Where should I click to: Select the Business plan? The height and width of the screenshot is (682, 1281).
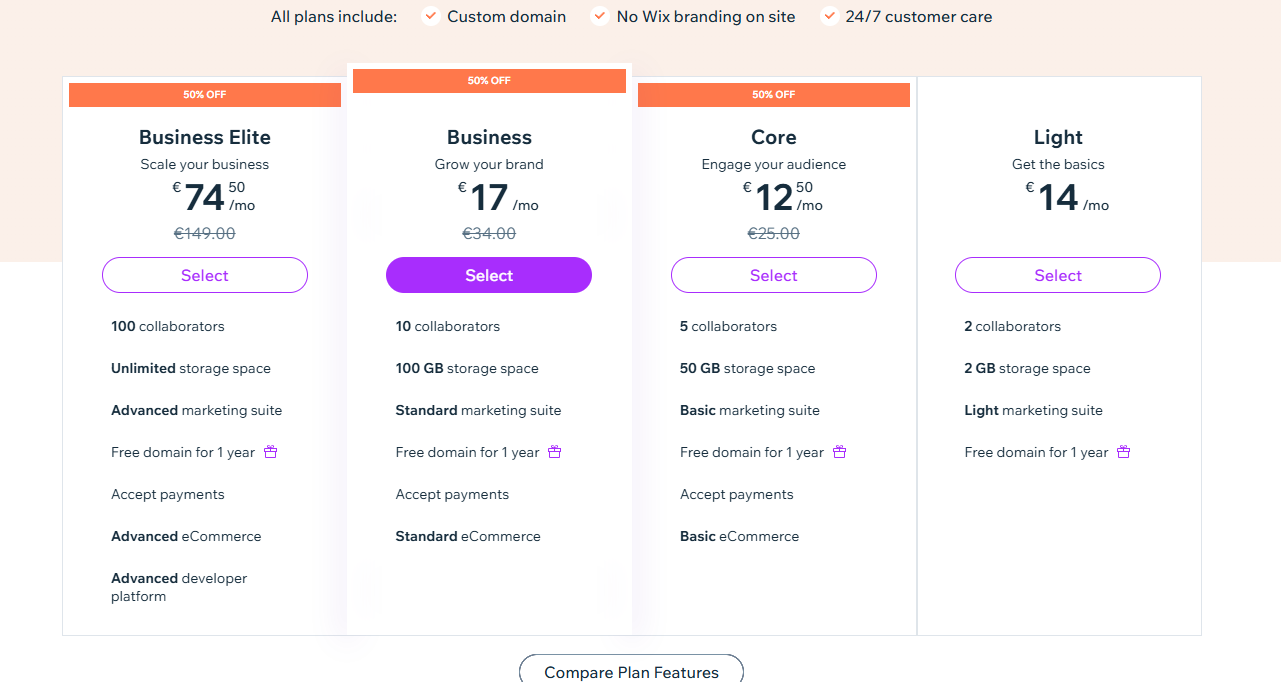489,275
